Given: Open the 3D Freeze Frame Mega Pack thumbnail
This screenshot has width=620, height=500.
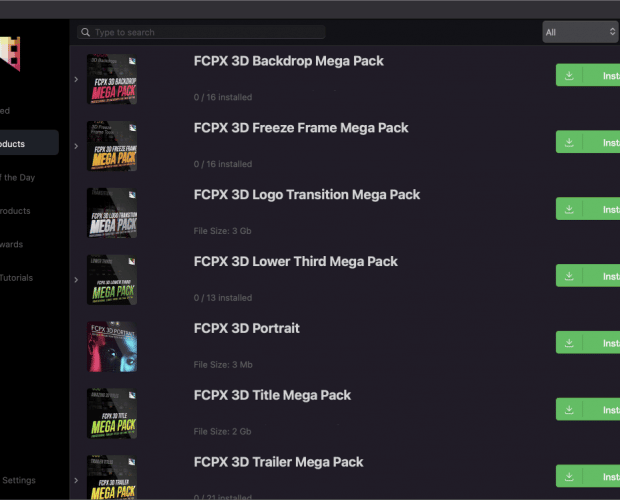Looking at the screenshot, I should [x=112, y=146].
